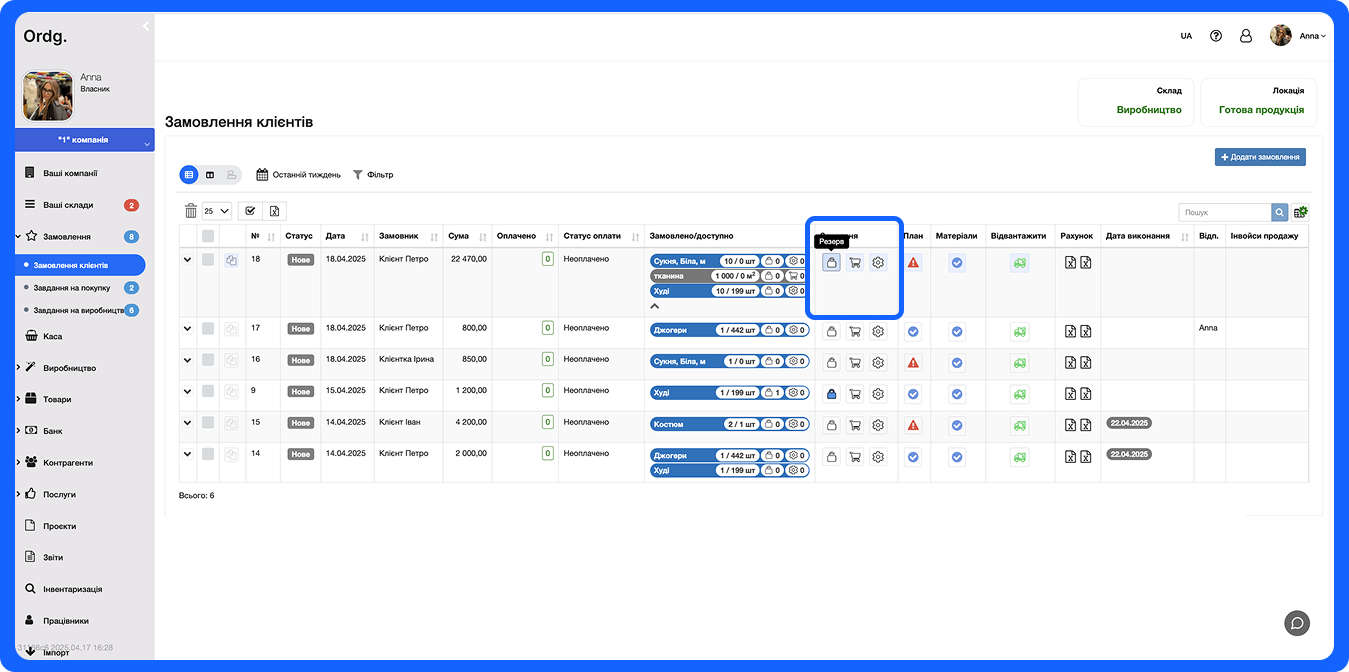This screenshot has height=672, width=1349.
Task: Tick the checkbox for order 17
Action: point(208,328)
